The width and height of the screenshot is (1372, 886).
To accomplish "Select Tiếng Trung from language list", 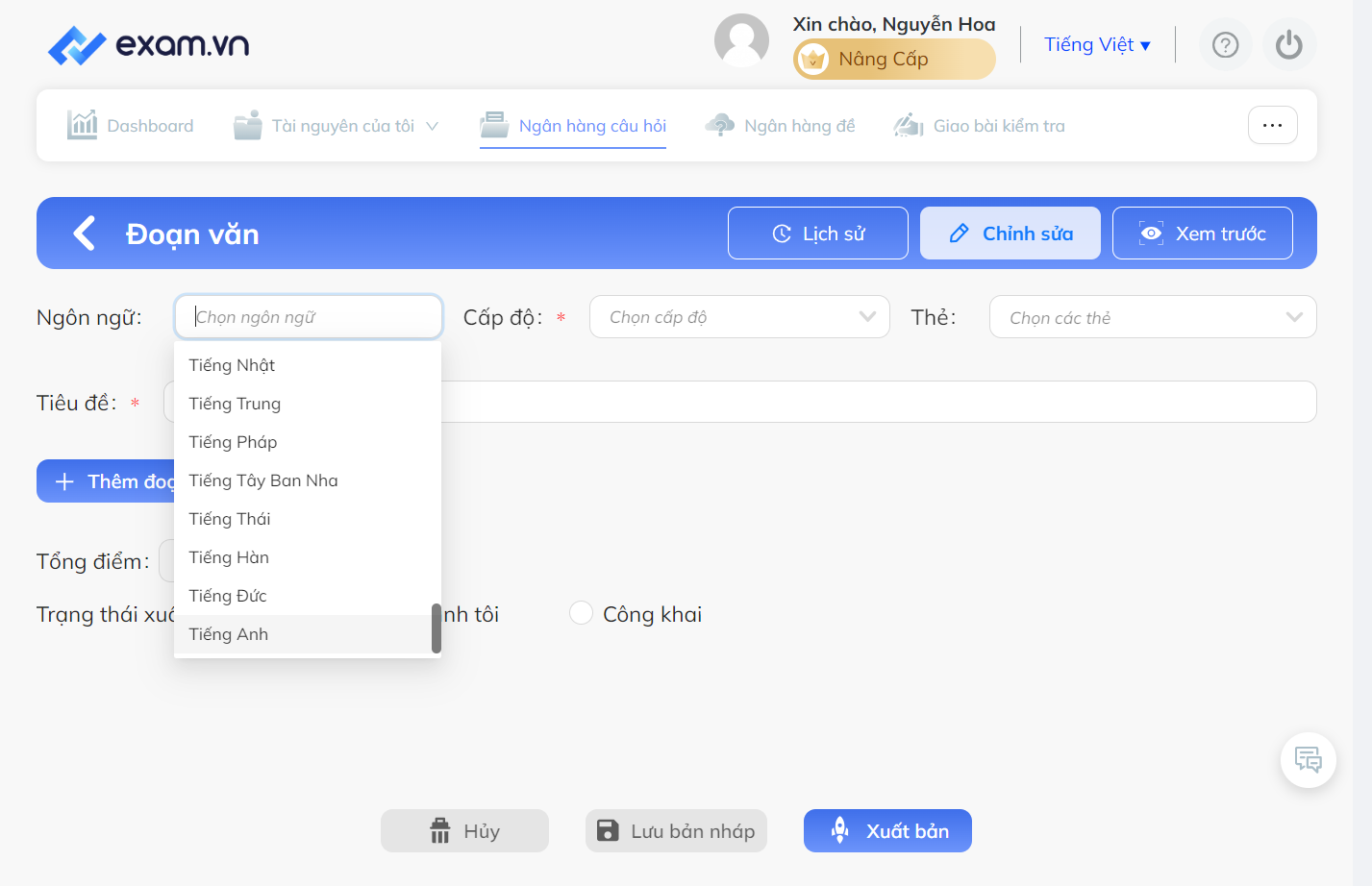I will tap(302, 404).
